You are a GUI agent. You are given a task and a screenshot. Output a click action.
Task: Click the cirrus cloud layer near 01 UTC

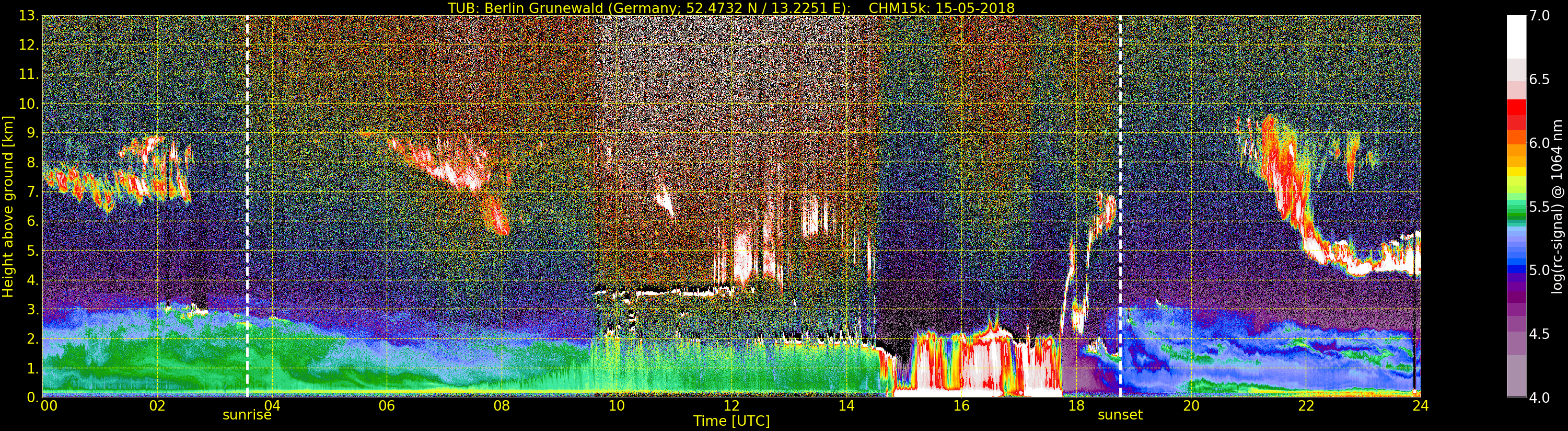click(119, 177)
